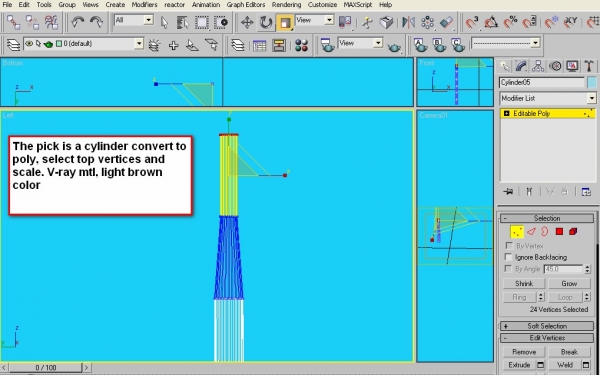Screen dimensions: 600x375
Task: Activate the Select Object arrow tool
Action: coord(165,23)
